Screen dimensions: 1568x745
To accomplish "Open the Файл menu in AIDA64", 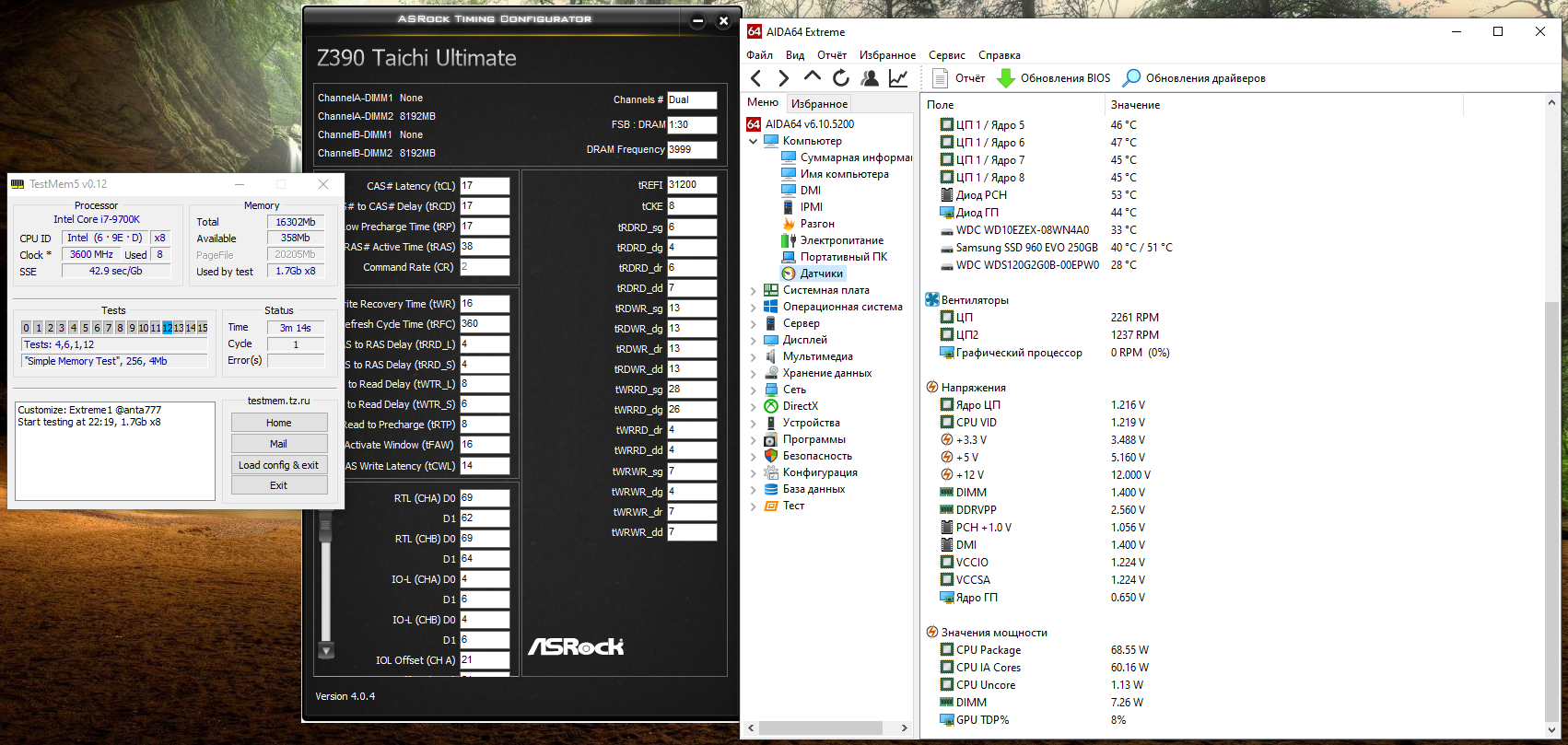I will [x=760, y=55].
